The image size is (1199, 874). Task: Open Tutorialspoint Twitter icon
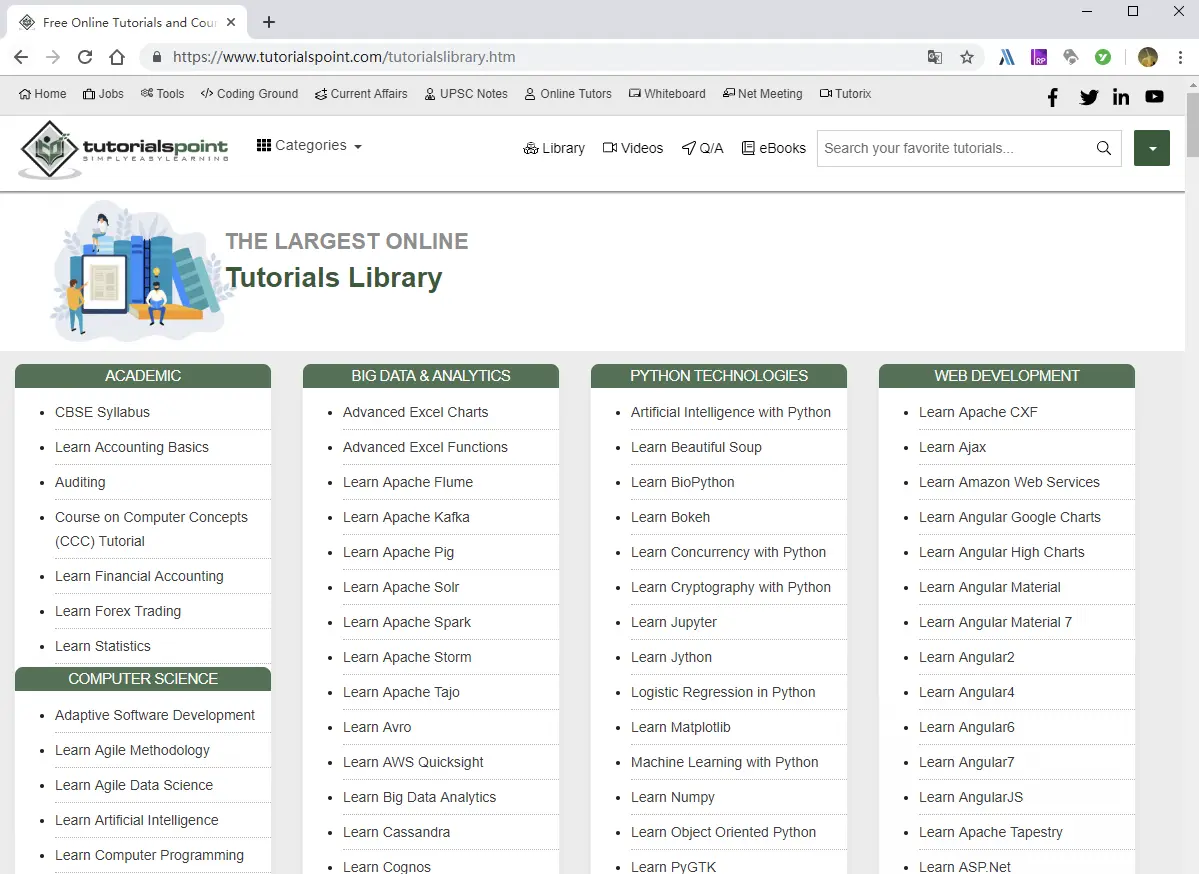pyautogui.click(x=1089, y=97)
